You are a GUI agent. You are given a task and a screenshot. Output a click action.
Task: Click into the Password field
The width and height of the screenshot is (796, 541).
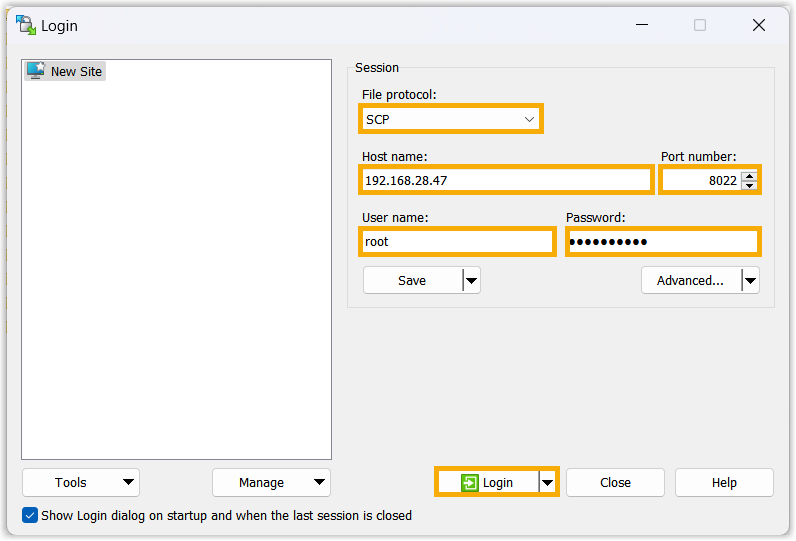(x=662, y=242)
